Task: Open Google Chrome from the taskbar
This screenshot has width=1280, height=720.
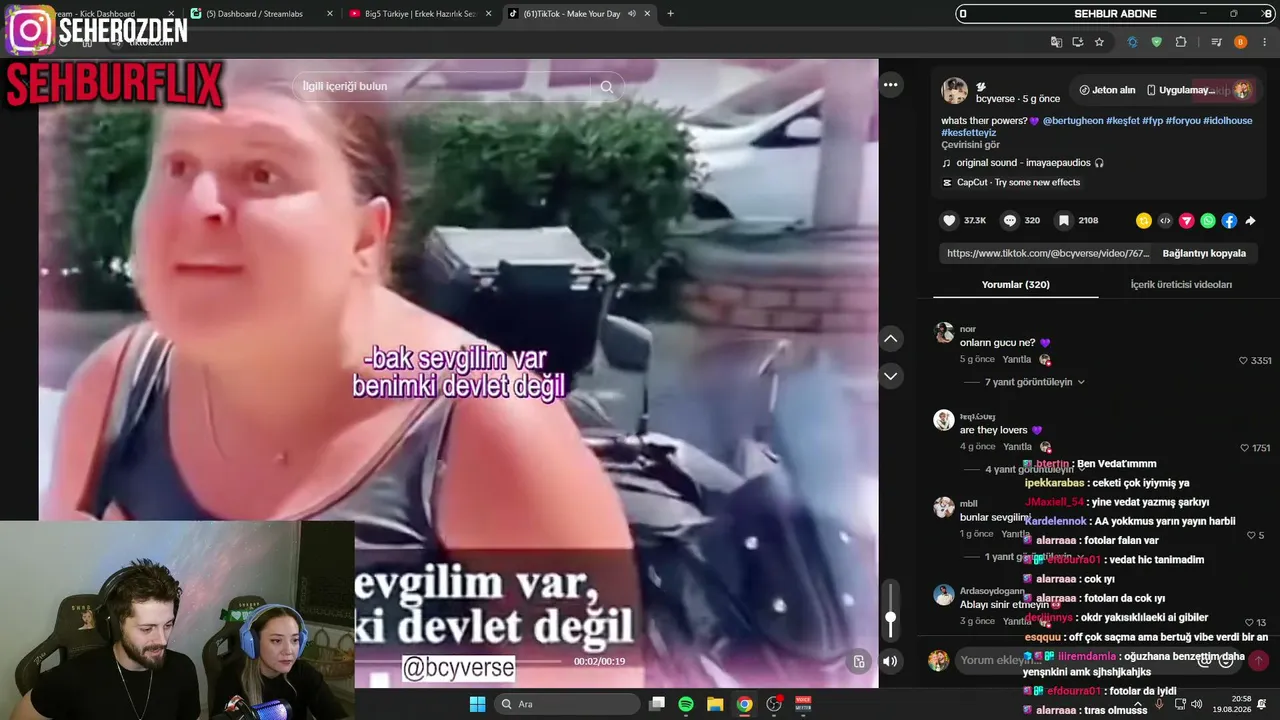Action: pyautogui.click(x=744, y=704)
